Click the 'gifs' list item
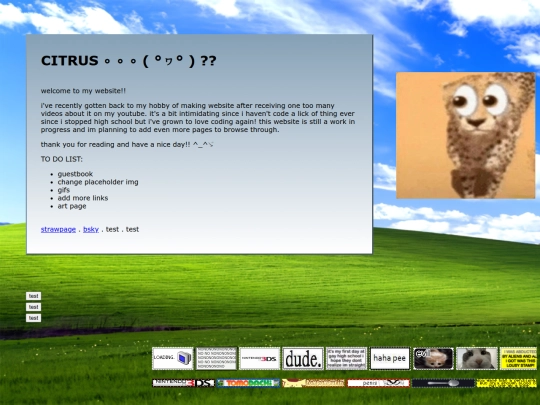This screenshot has width=540, height=405. point(64,190)
